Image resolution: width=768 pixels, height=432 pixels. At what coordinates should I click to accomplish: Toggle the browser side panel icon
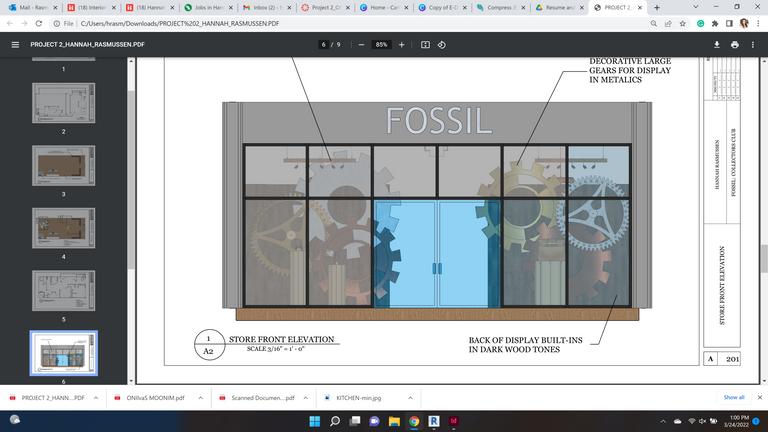(x=729, y=24)
